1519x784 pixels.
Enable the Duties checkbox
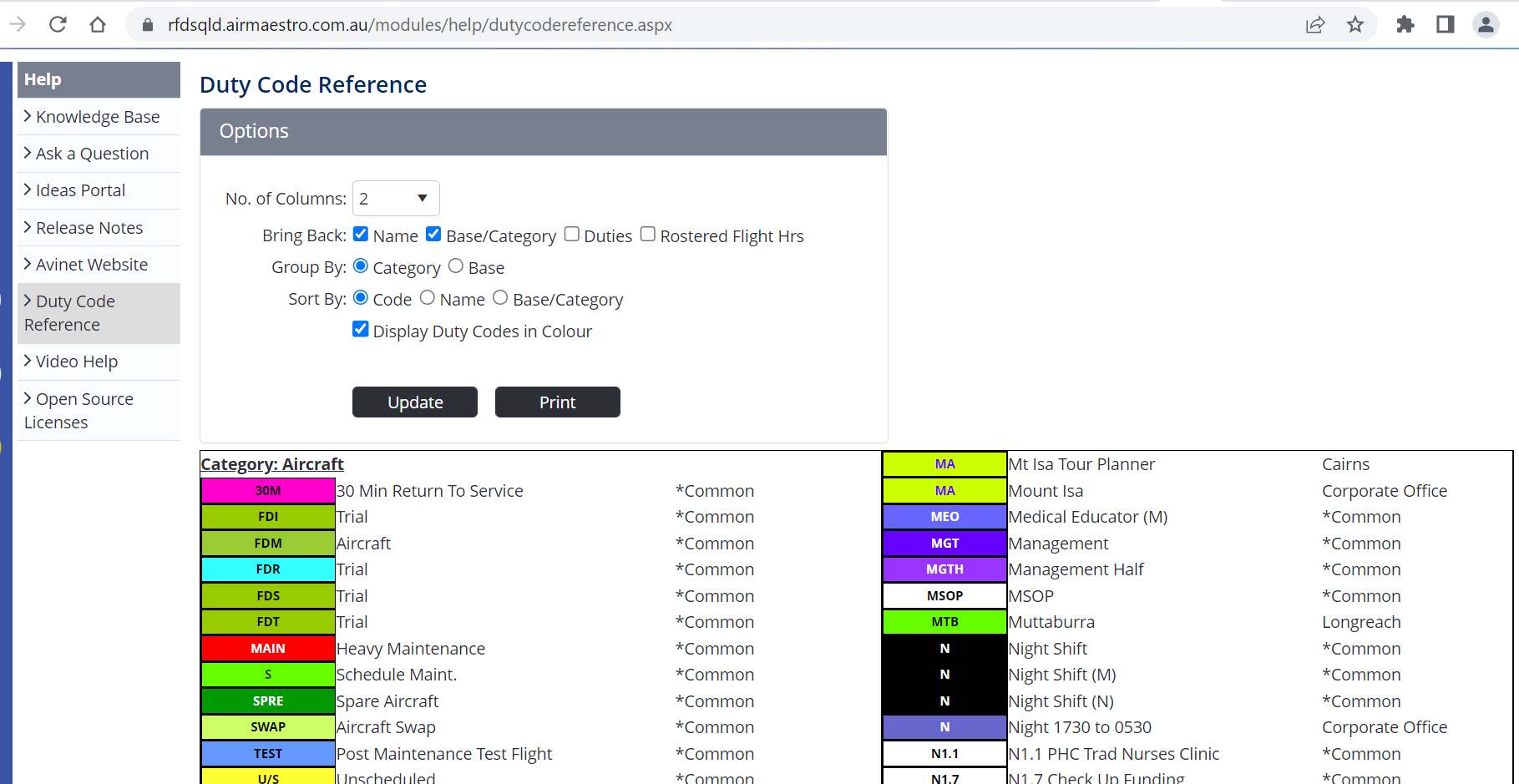[572, 235]
